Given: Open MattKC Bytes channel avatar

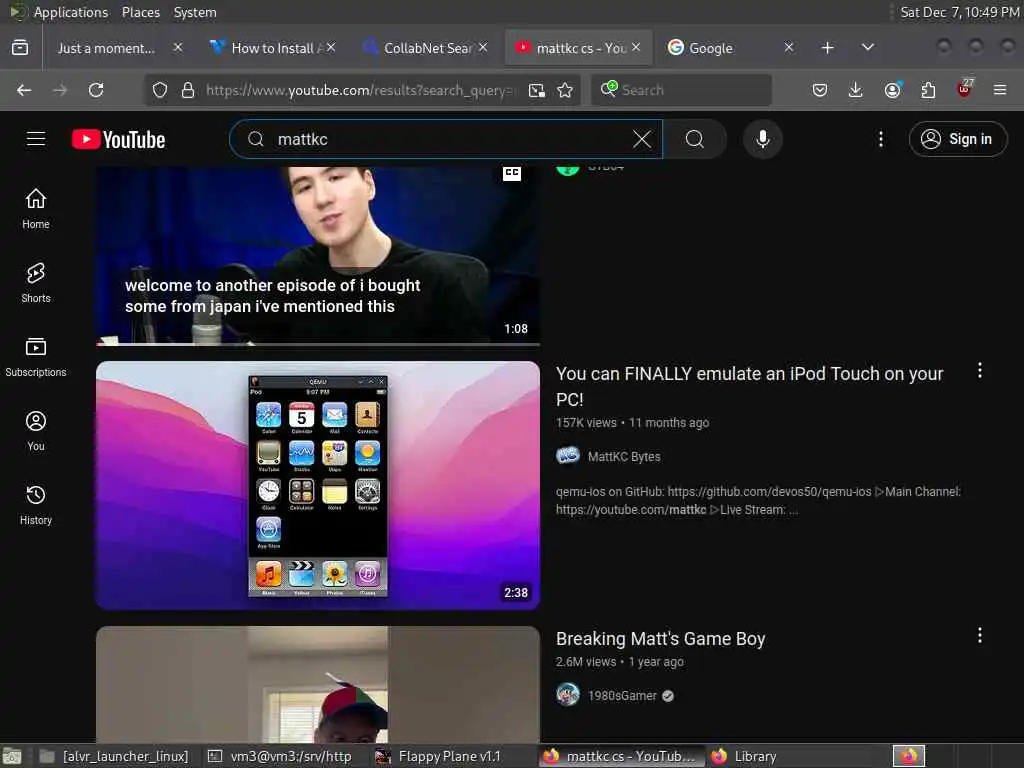Looking at the screenshot, I should [x=568, y=456].
